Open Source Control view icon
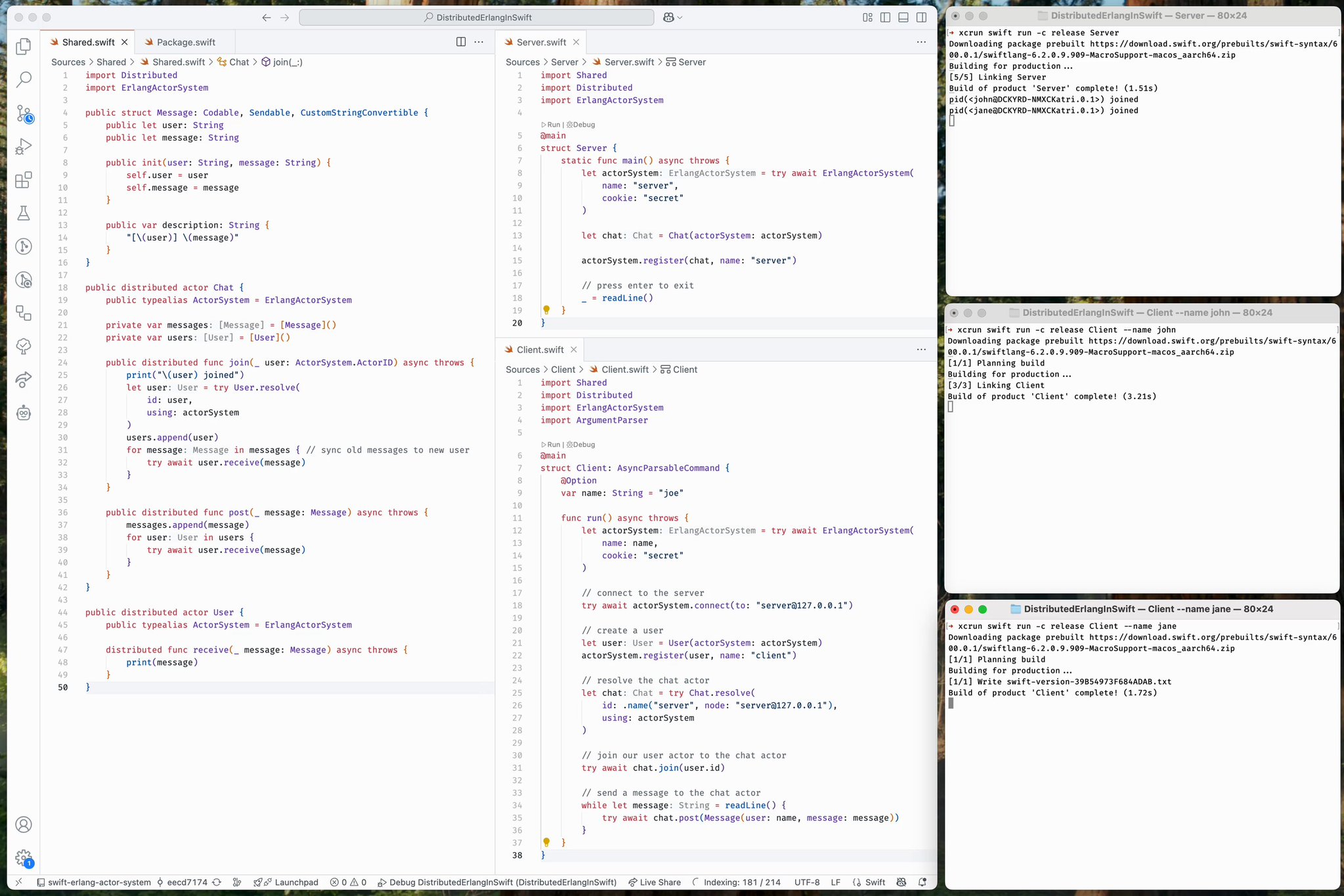The image size is (1344, 896). coord(24,114)
